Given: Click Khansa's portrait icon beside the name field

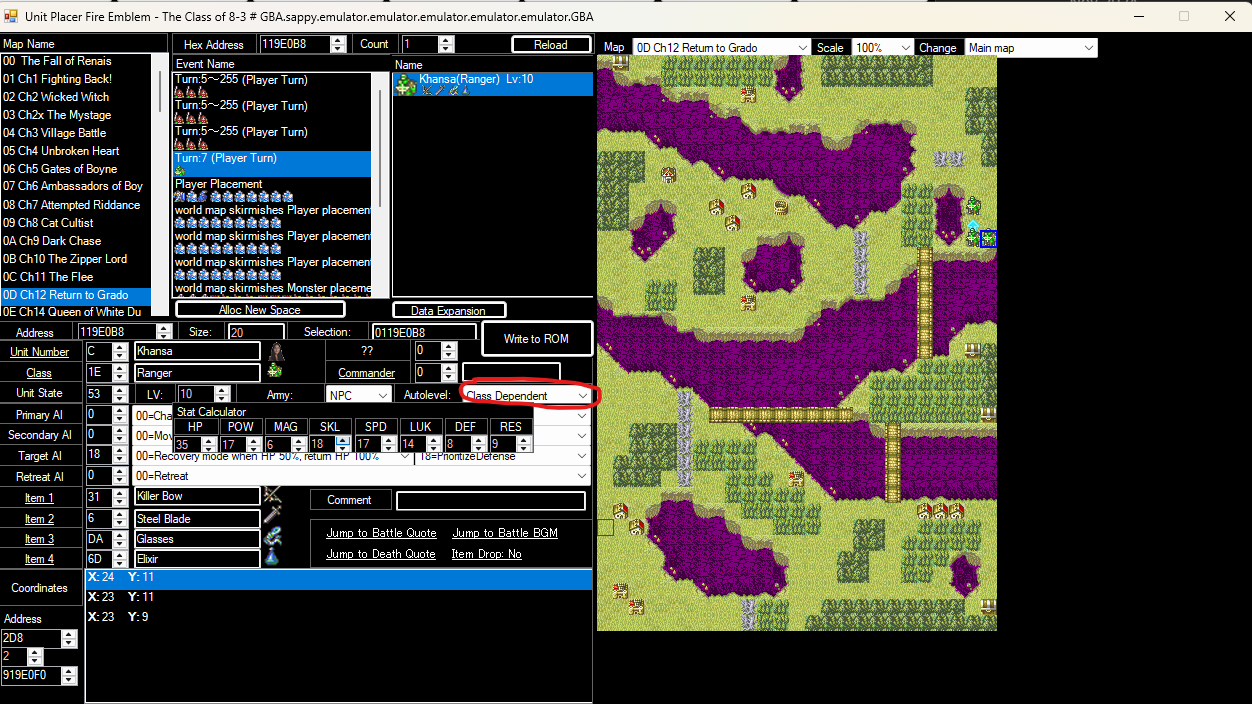Looking at the screenshot, I should pos(277,351).
